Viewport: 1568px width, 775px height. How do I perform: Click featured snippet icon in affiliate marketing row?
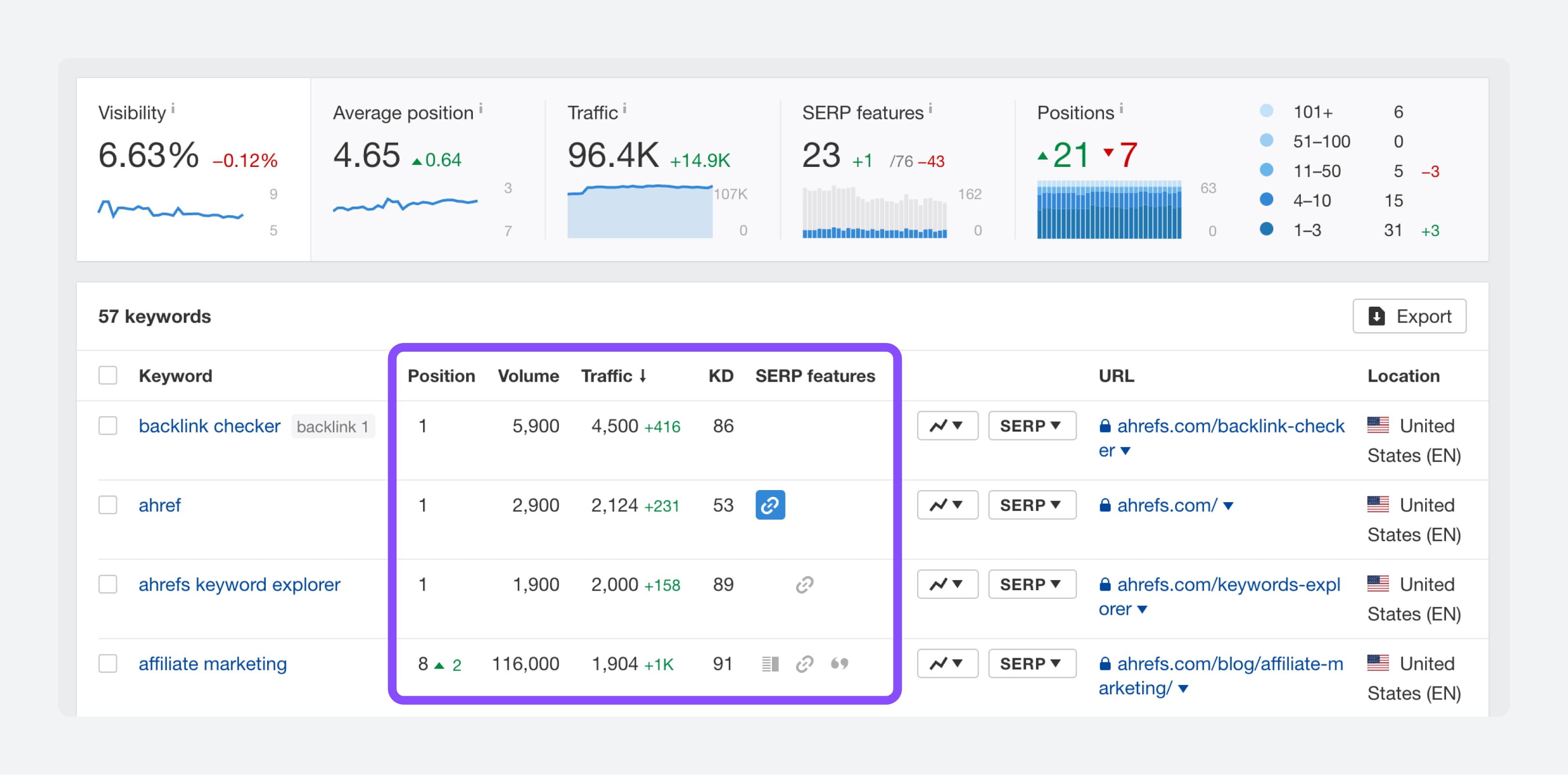[x=770, y=664]
